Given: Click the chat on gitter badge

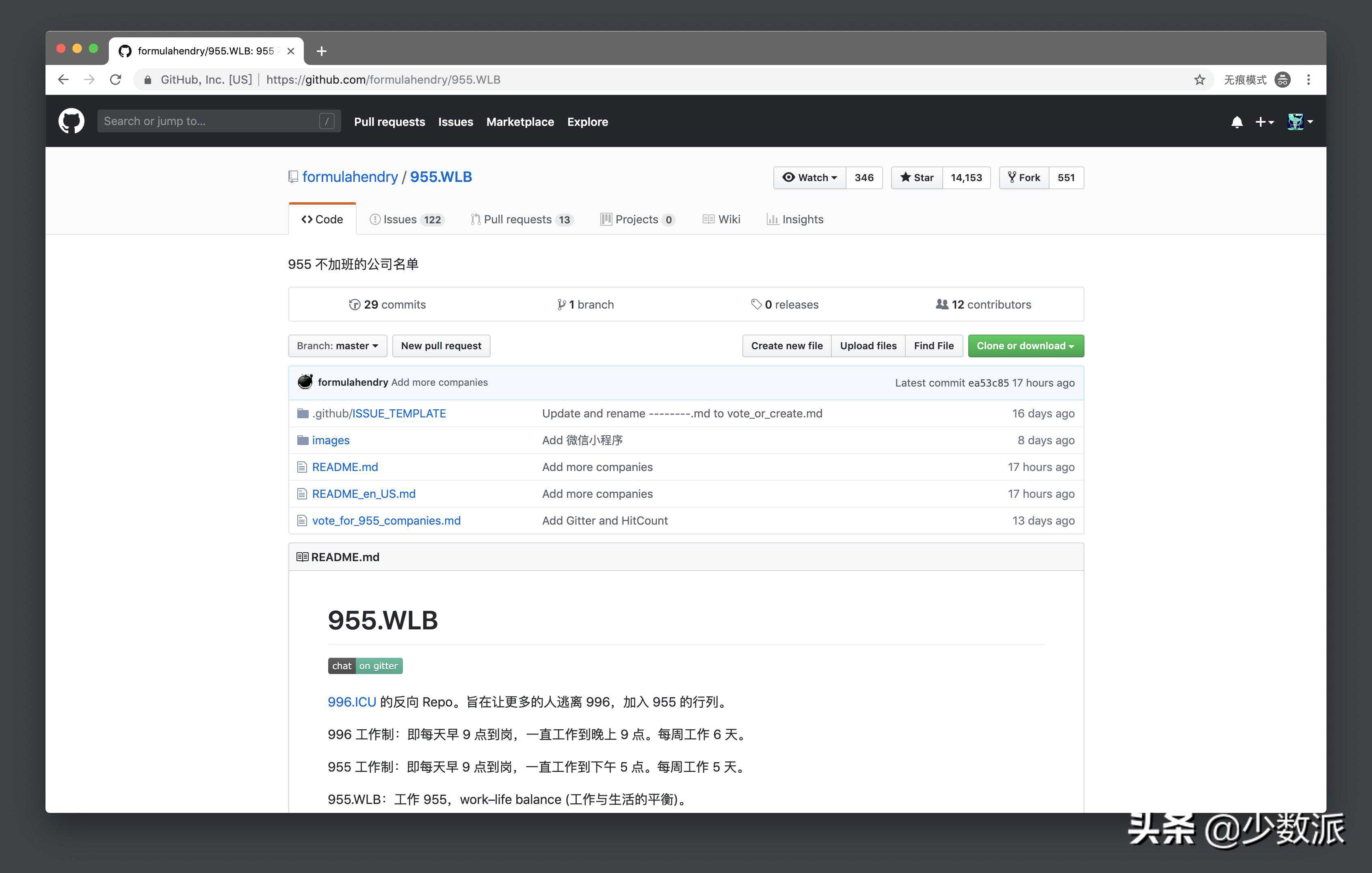Looking at the screenshot, I should pyautogui.click(x=365, y=666).
